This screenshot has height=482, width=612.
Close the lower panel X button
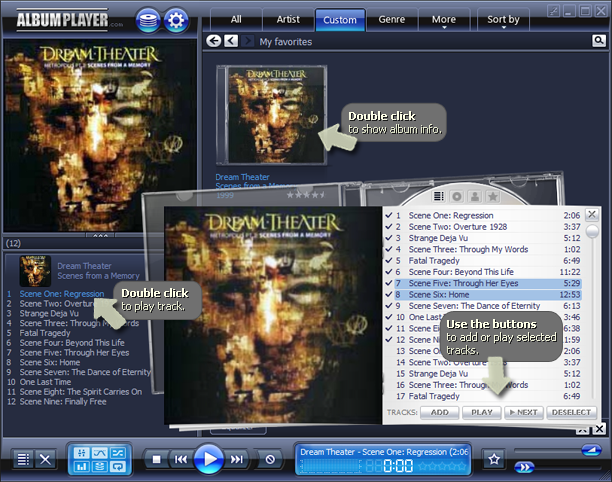[x=599, y=429]
